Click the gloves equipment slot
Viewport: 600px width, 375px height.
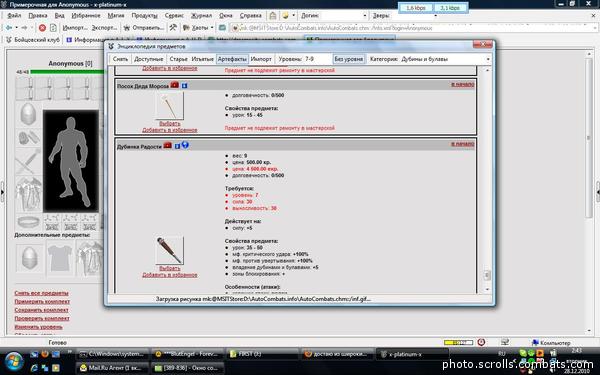(x=28, y=137)
